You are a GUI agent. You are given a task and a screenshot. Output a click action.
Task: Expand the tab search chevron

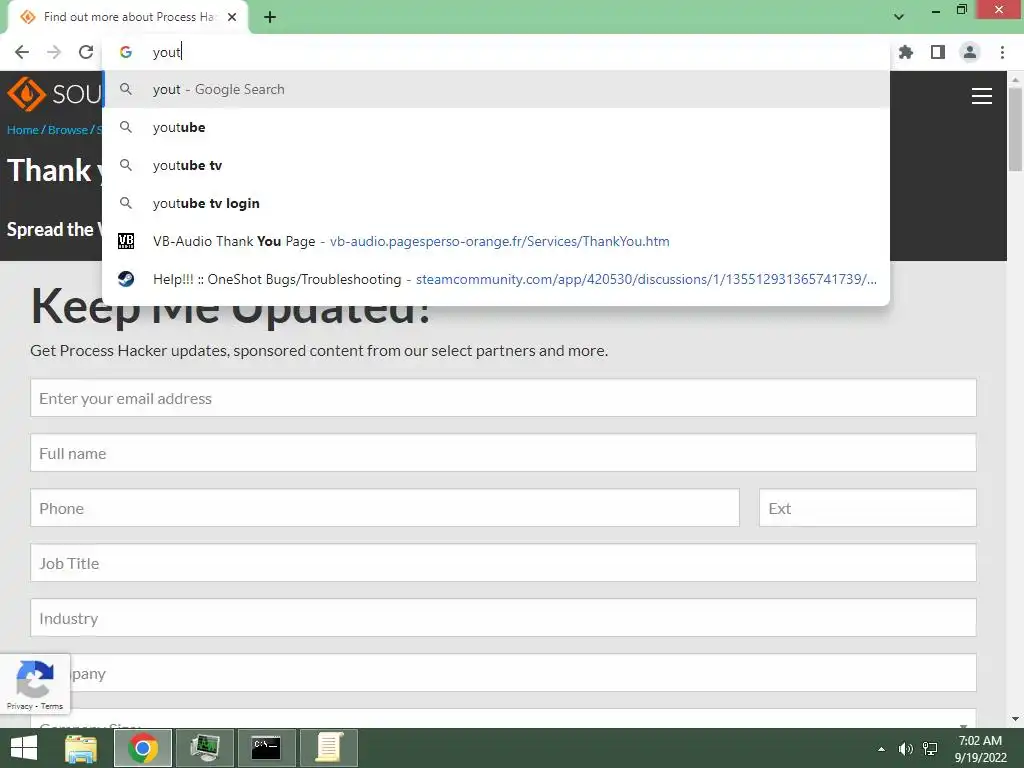coord(899,17)
